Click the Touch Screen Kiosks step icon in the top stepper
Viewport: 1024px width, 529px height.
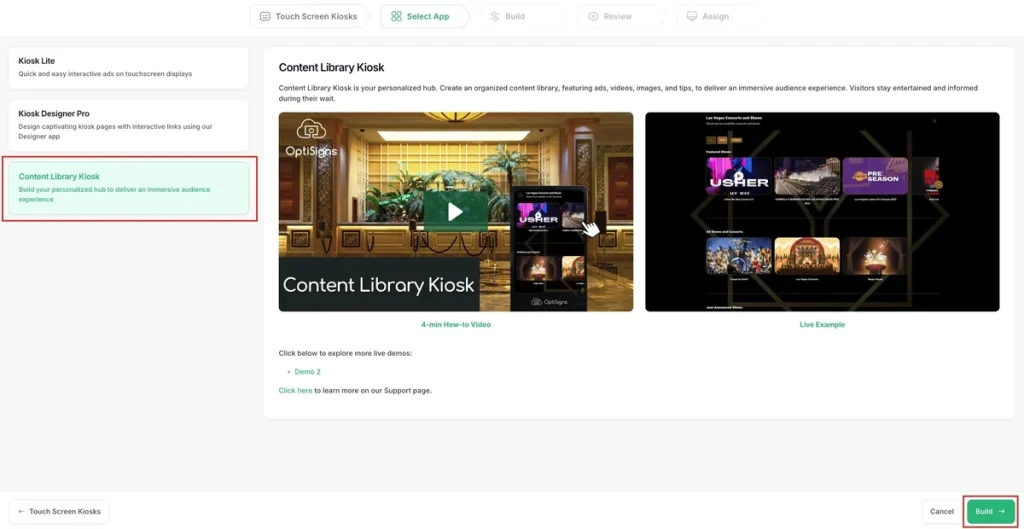265,16
